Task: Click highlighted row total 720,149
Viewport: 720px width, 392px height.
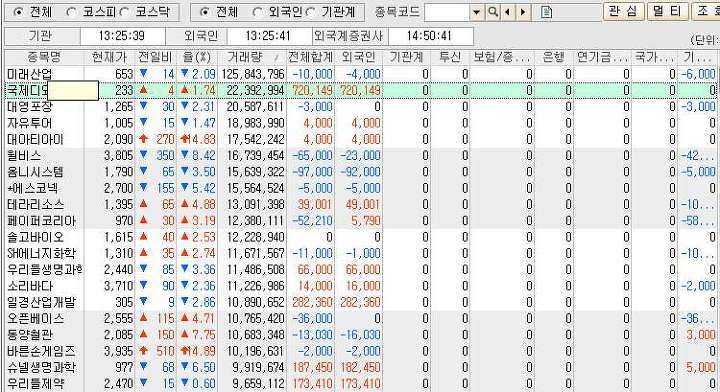Action: point(312,90)
